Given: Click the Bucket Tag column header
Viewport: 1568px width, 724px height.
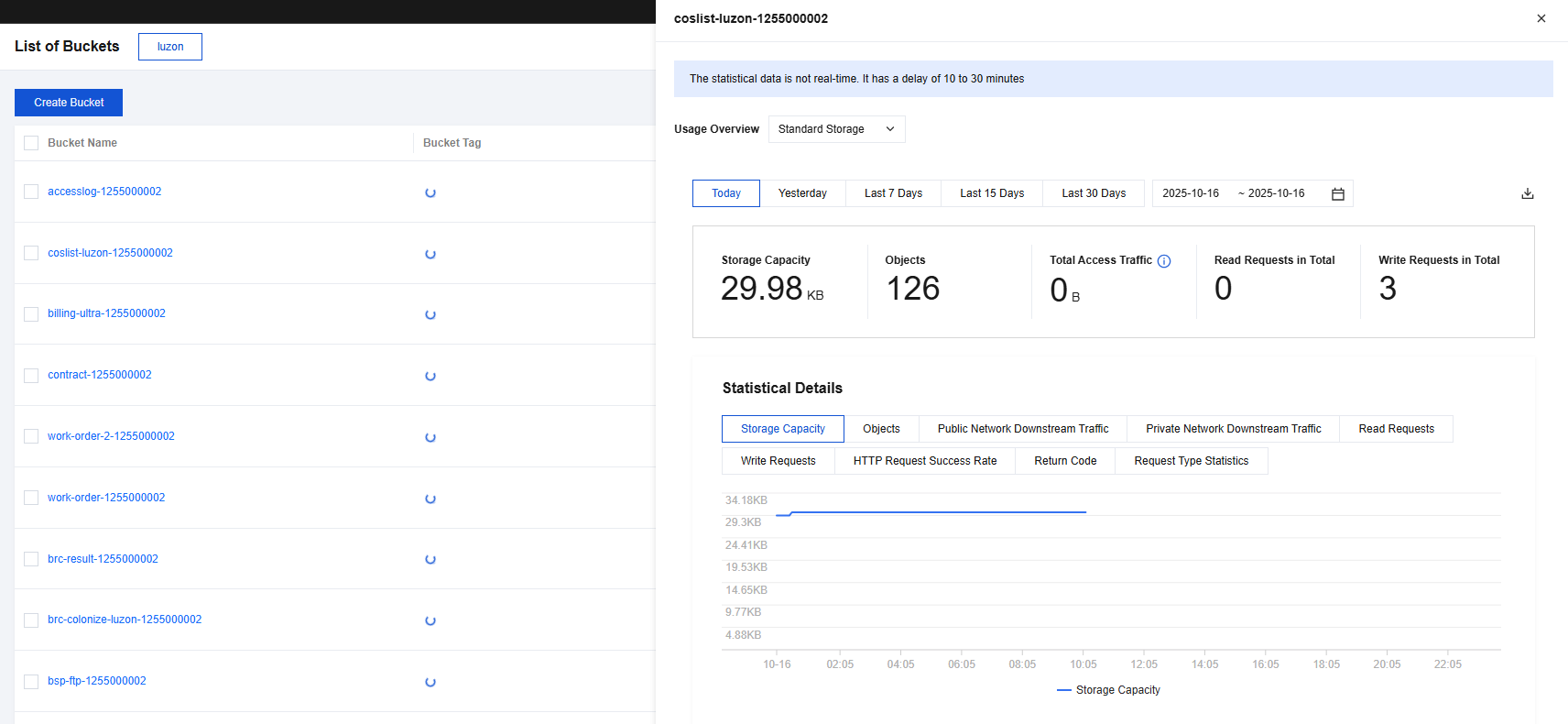Looking at the screenshot, I should 452,143.
